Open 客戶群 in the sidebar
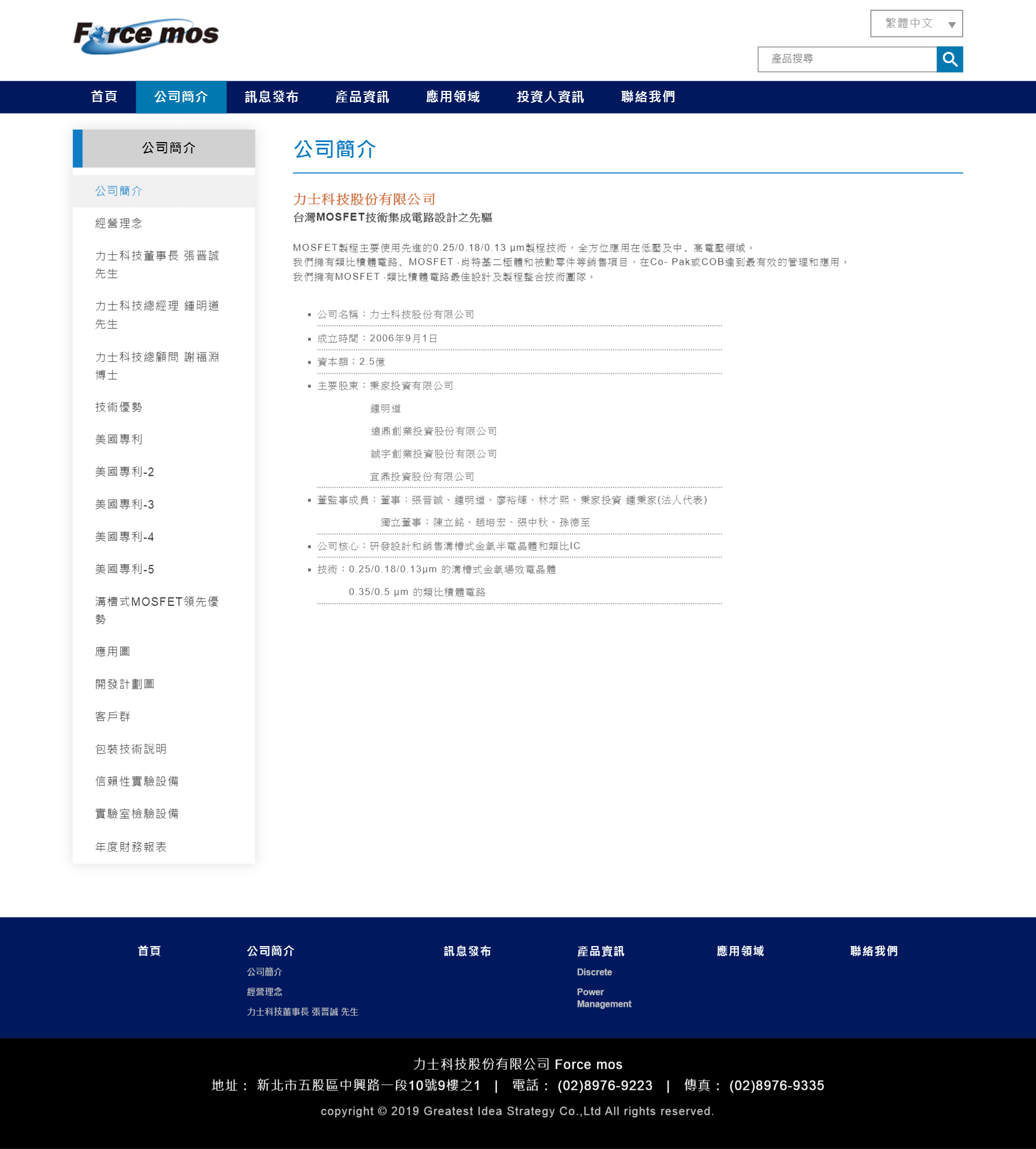Screen dimensions: 1036x1149 pos(164,716)
